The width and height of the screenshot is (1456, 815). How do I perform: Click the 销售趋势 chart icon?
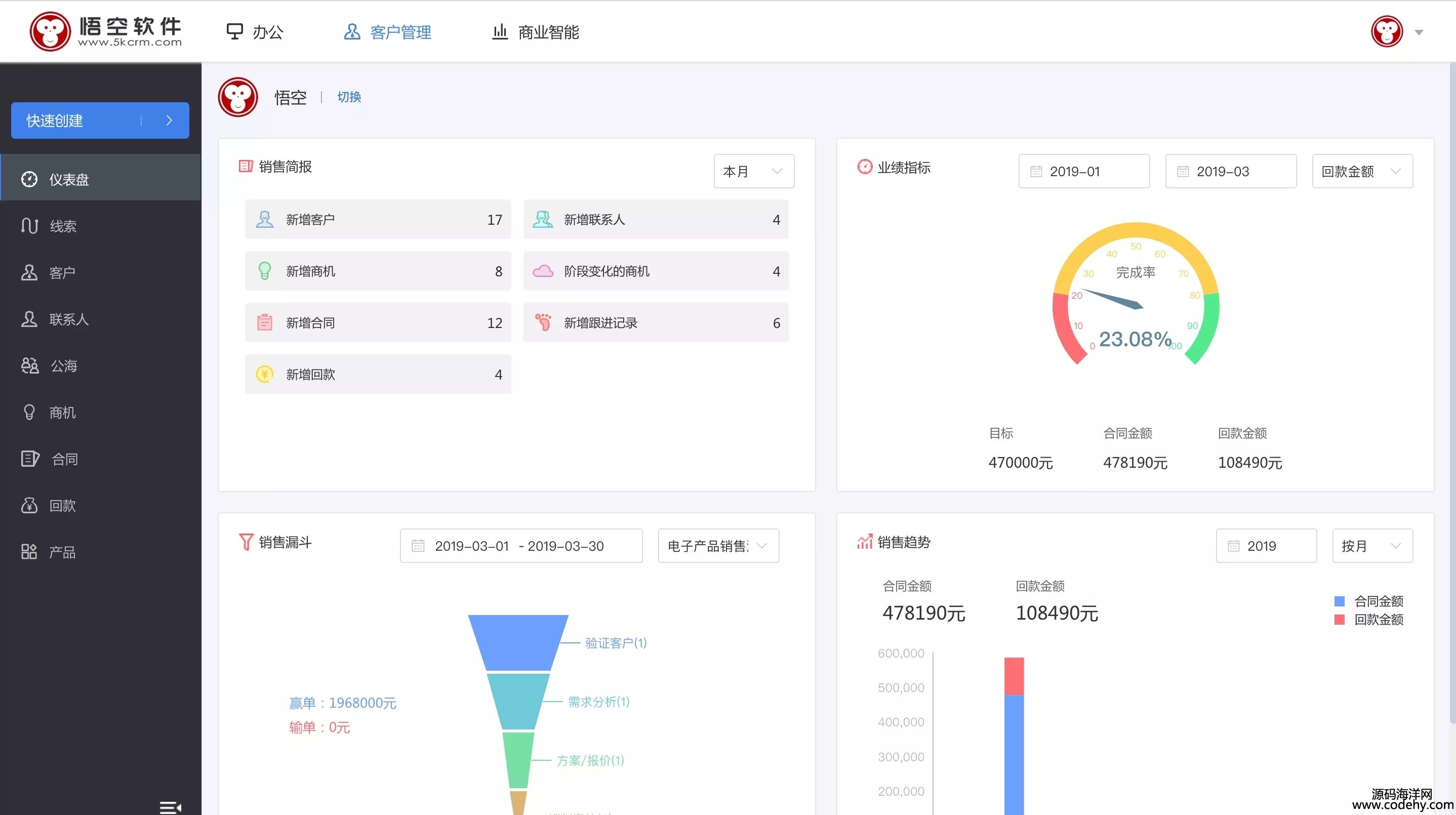tap(865, 542)
